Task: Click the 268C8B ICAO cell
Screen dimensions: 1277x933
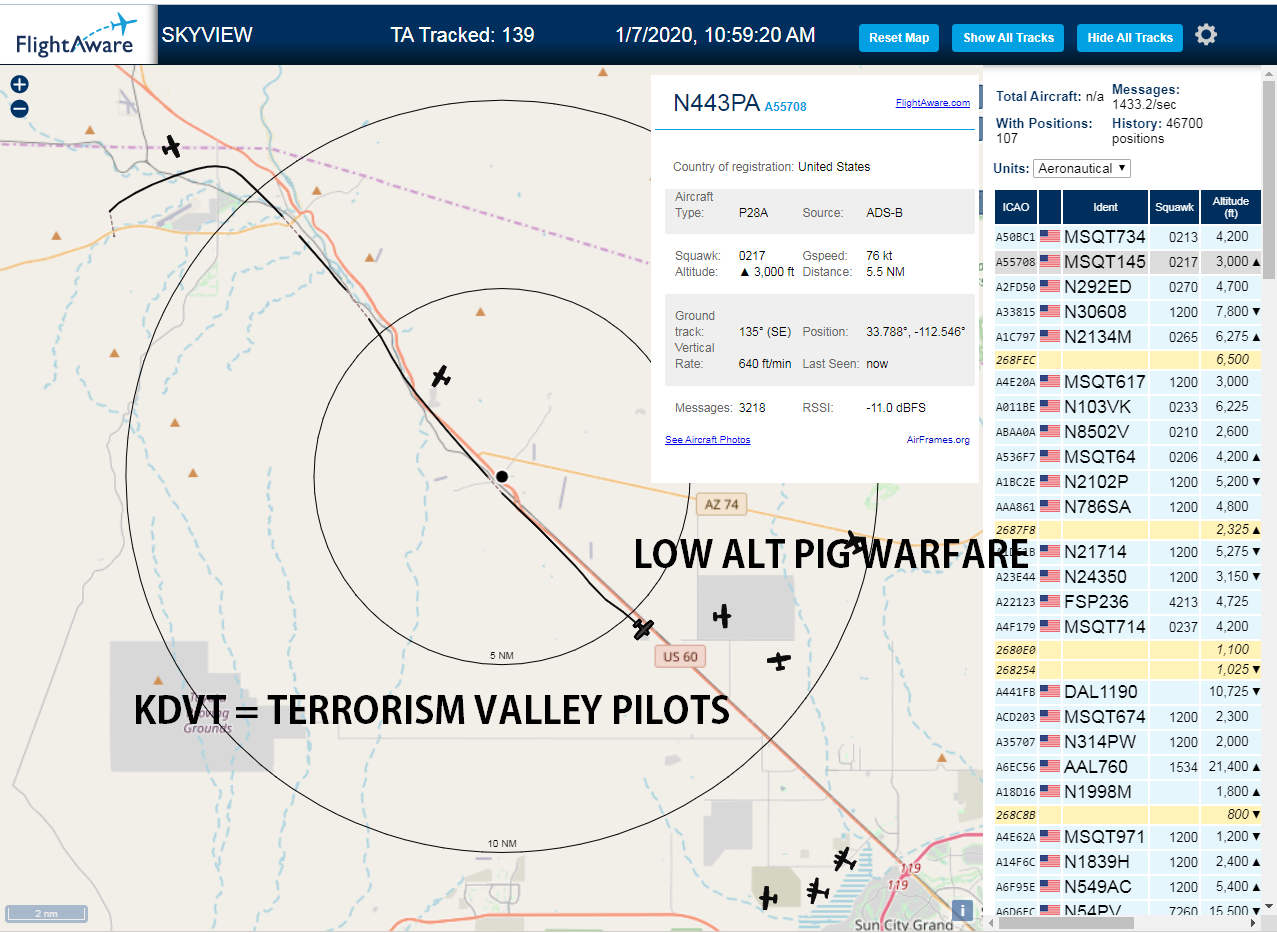Action: (x=1015, y=814)
